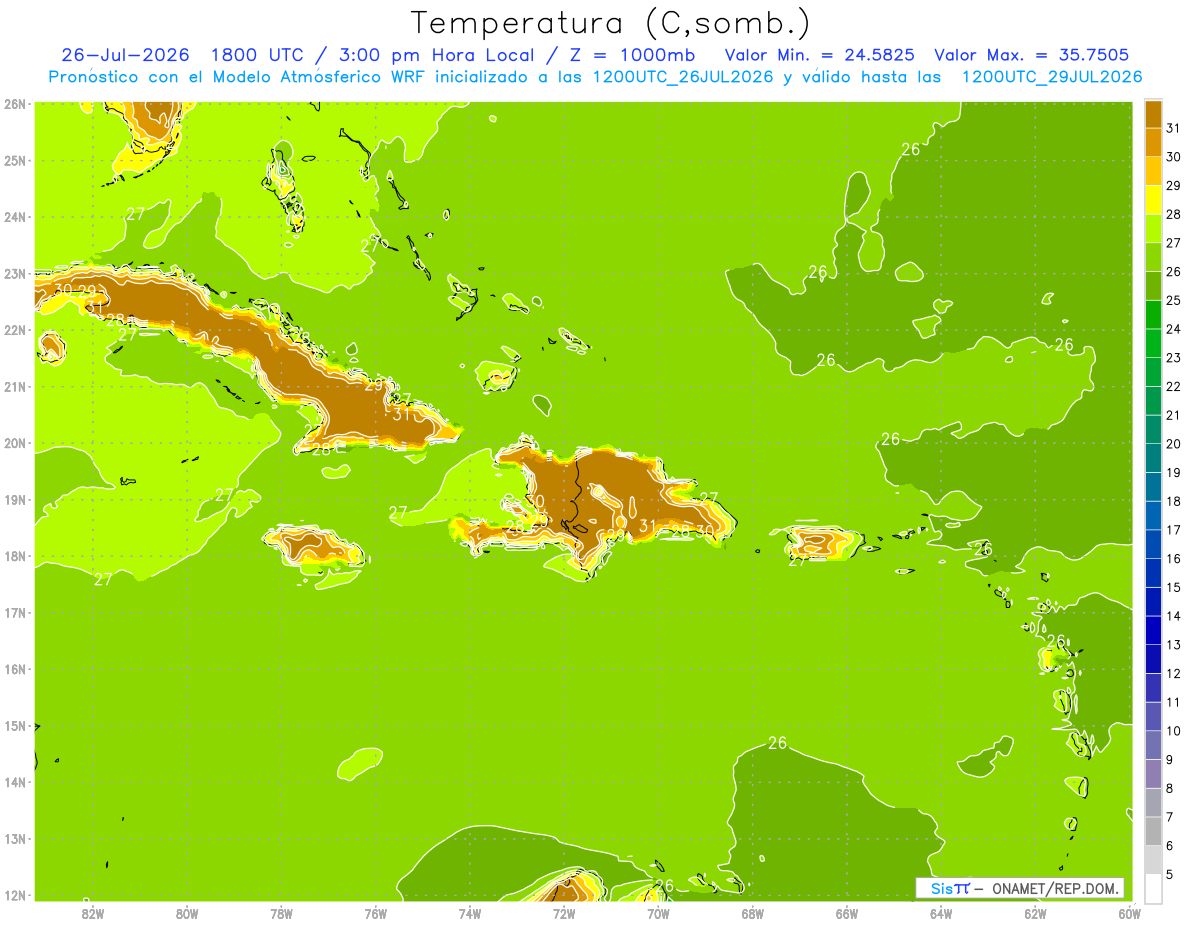Click the '18N' latitude axis label
This screenshot has height=927, width=1200.
pyautogui.click(x=15, y=556)
